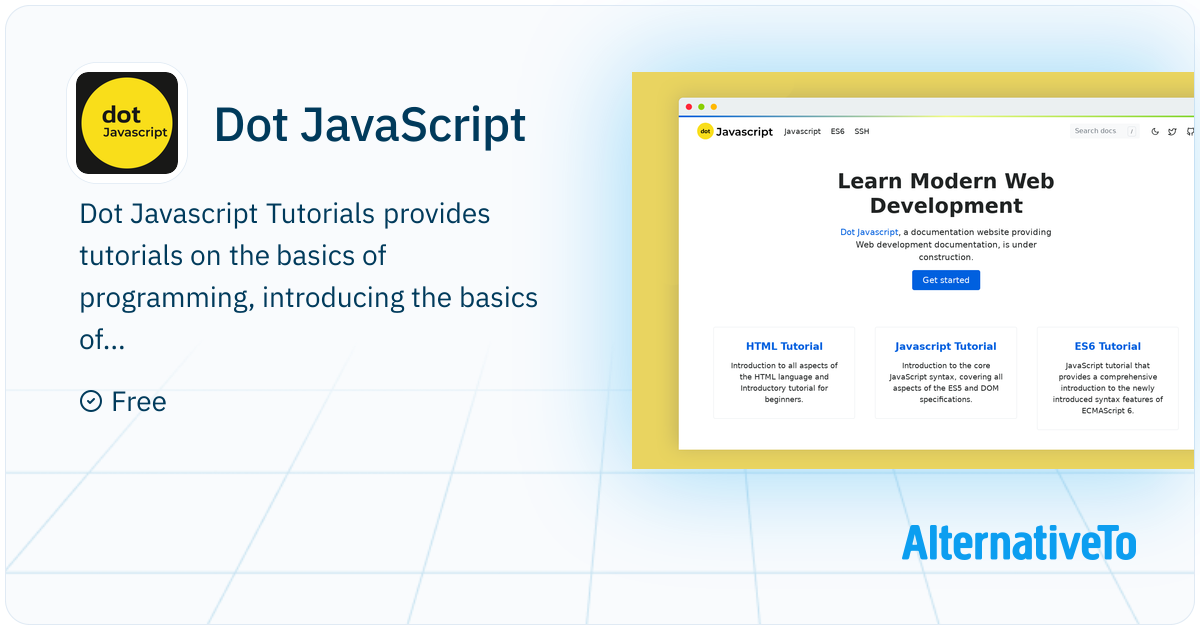Open the Javascript Tutorial card link
Screen dimensions: 1200x630
[x=945, y=346]
